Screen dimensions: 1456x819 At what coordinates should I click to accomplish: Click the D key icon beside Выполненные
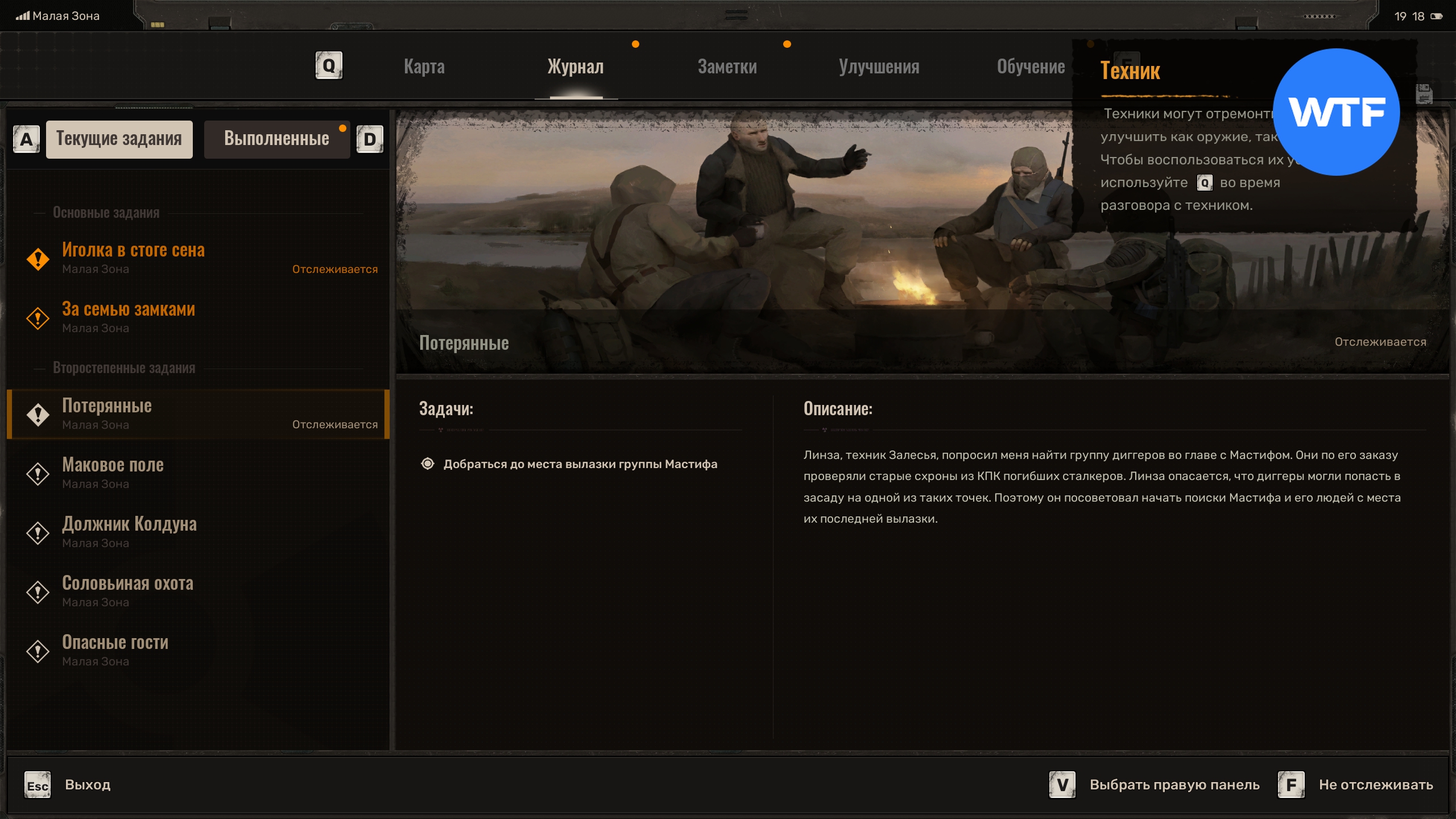coord(370,139)
